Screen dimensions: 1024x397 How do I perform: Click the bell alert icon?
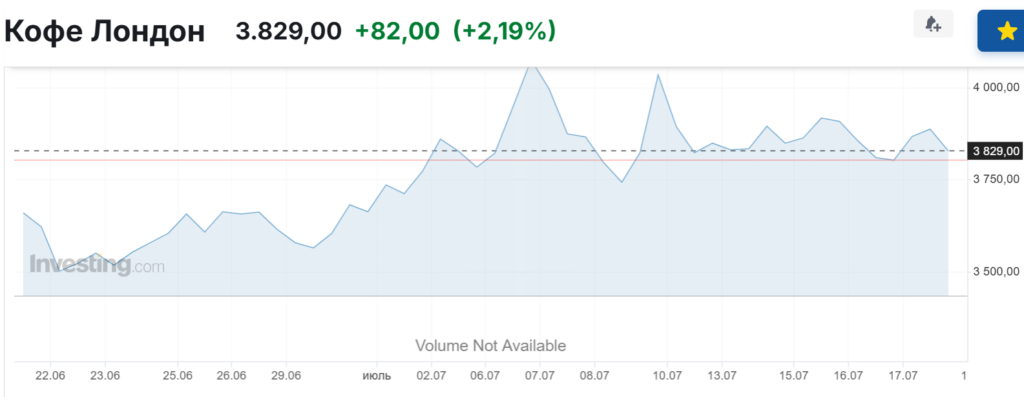(933, 24)
